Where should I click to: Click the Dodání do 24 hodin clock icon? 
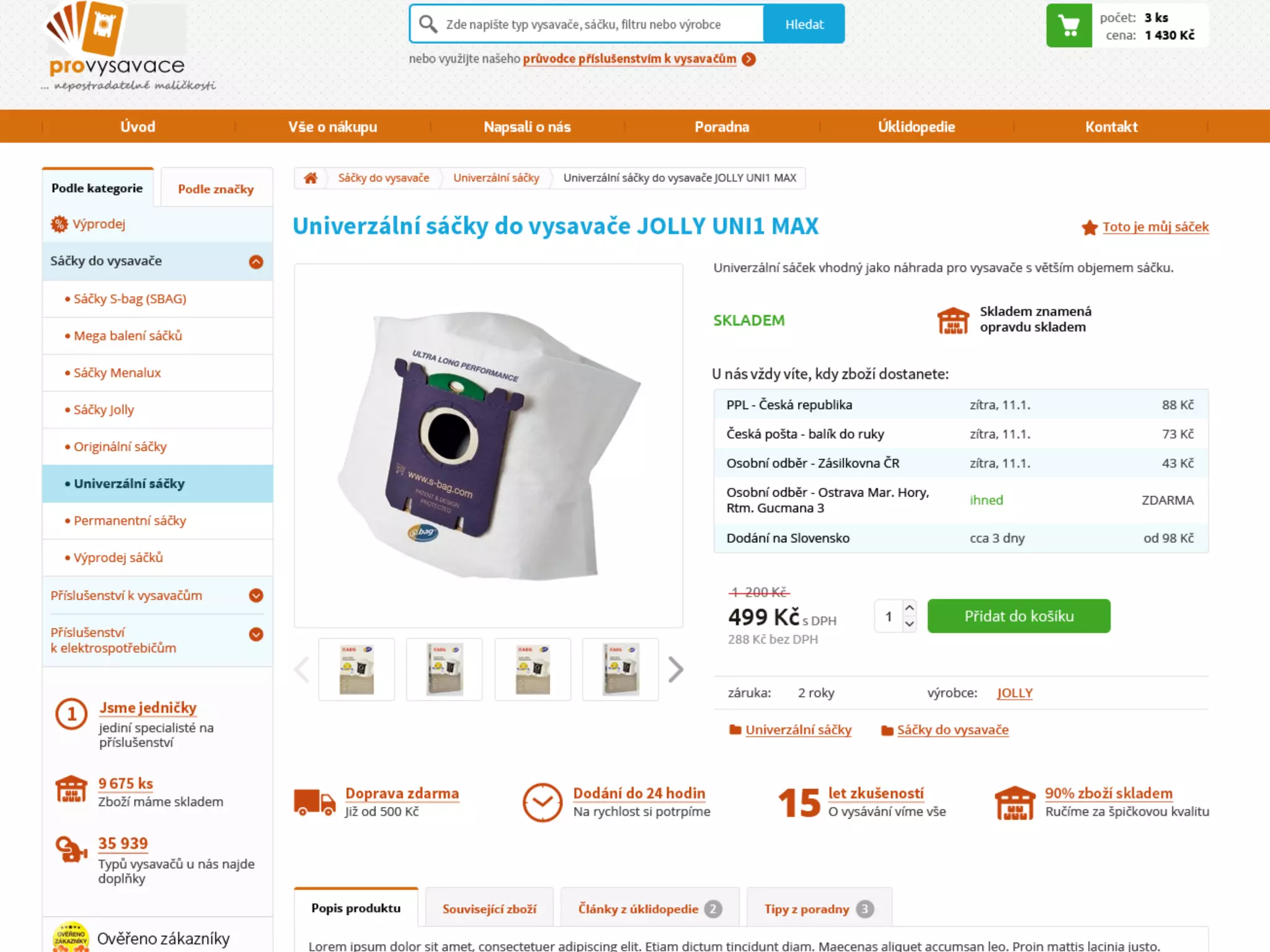tap(542, 803)
